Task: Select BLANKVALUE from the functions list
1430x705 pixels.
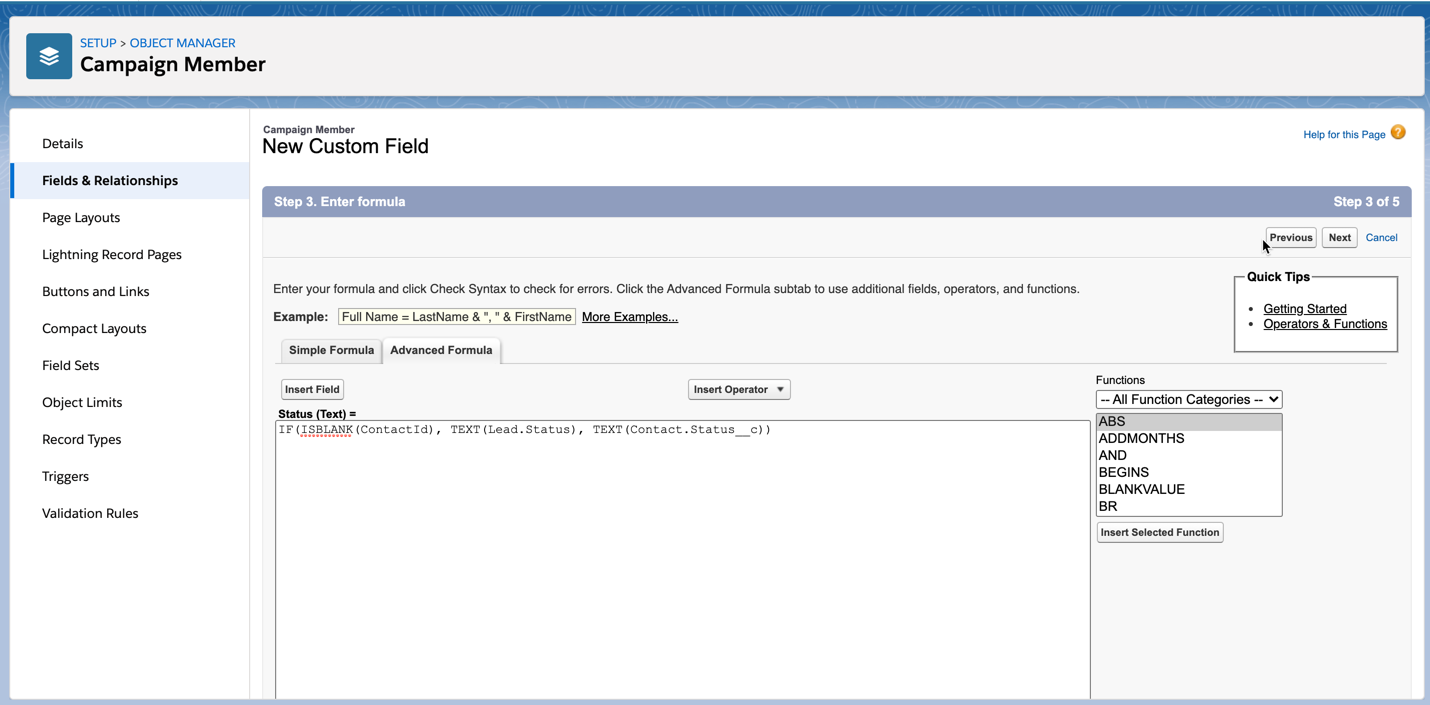Action: coord(1141,489)
